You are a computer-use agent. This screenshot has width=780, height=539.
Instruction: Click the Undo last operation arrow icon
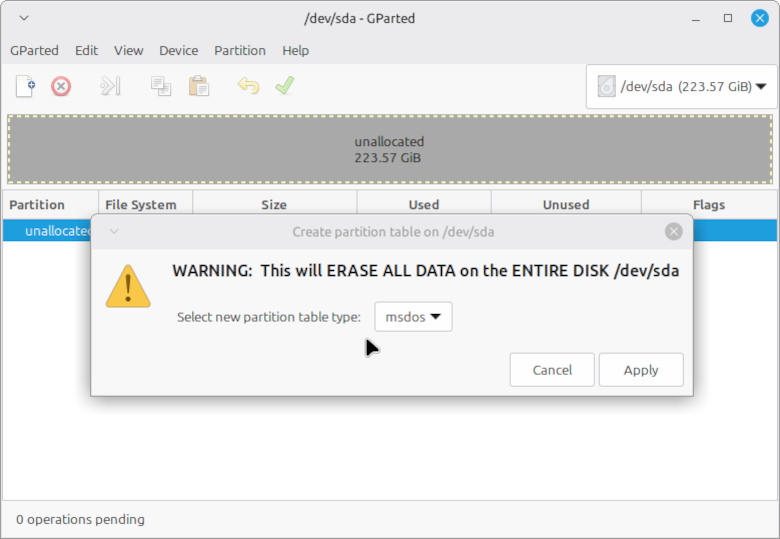coord(248,86)
